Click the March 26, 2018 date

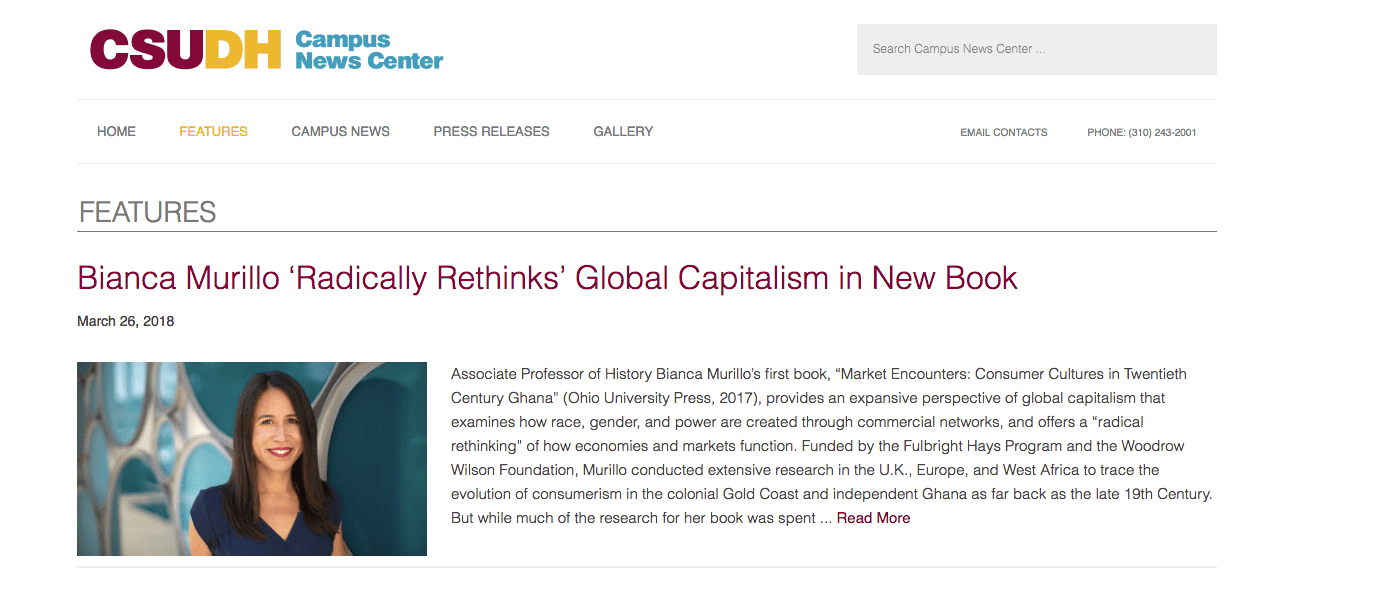(125, 321)
